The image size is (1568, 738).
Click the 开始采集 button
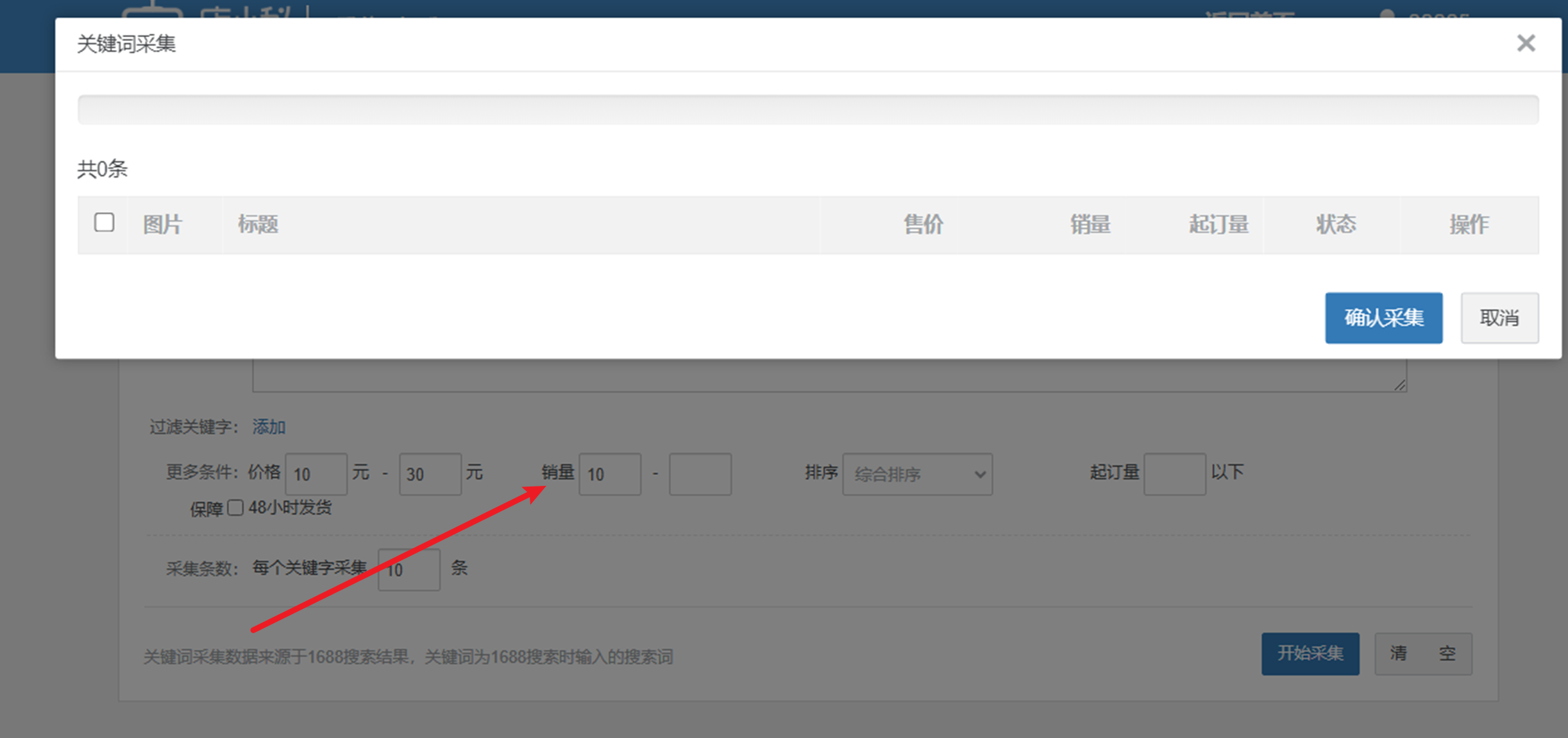point(1310,654)
